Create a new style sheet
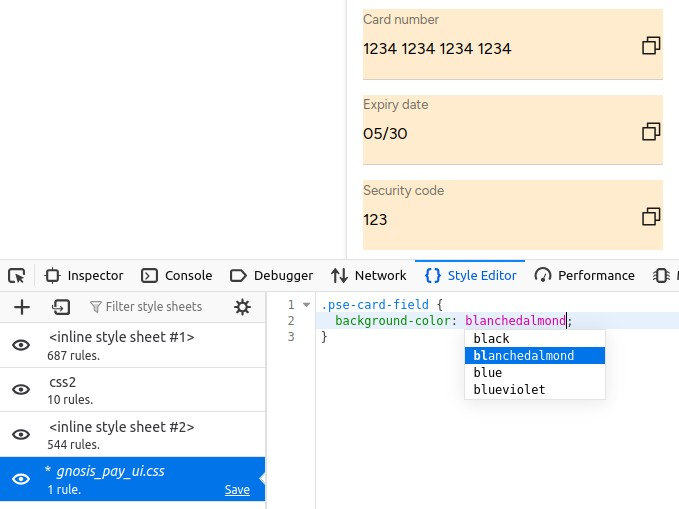This screenshot has height=509, width=679. [22, 307]
